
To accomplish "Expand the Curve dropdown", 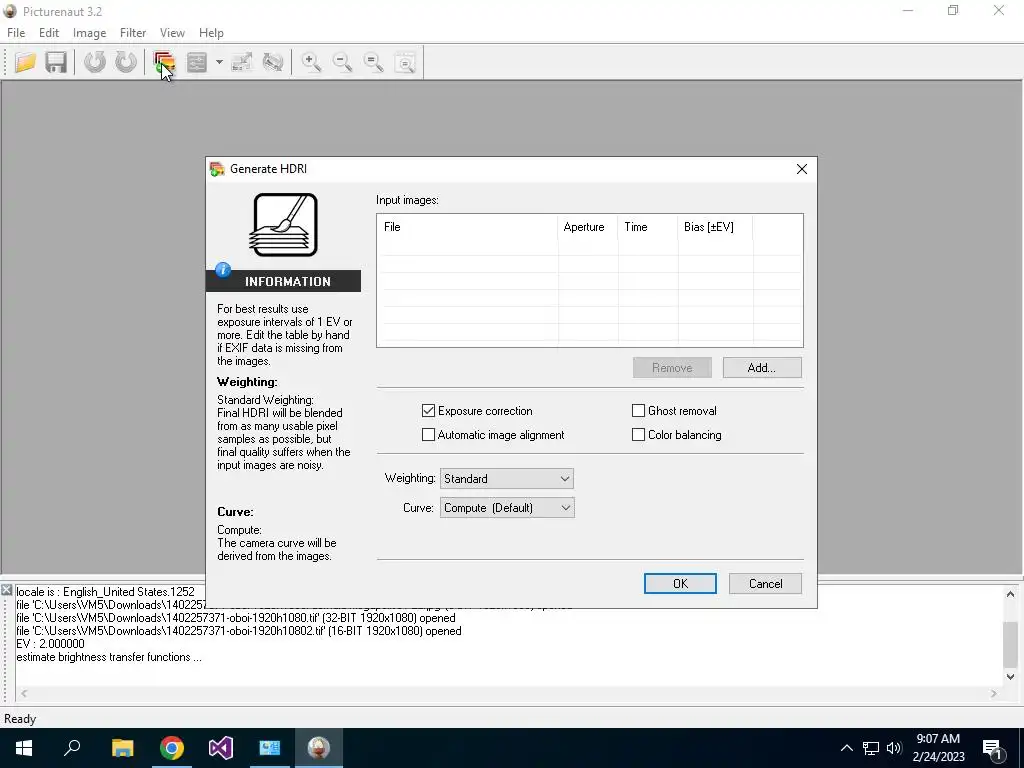I will (x=507, y=508).
